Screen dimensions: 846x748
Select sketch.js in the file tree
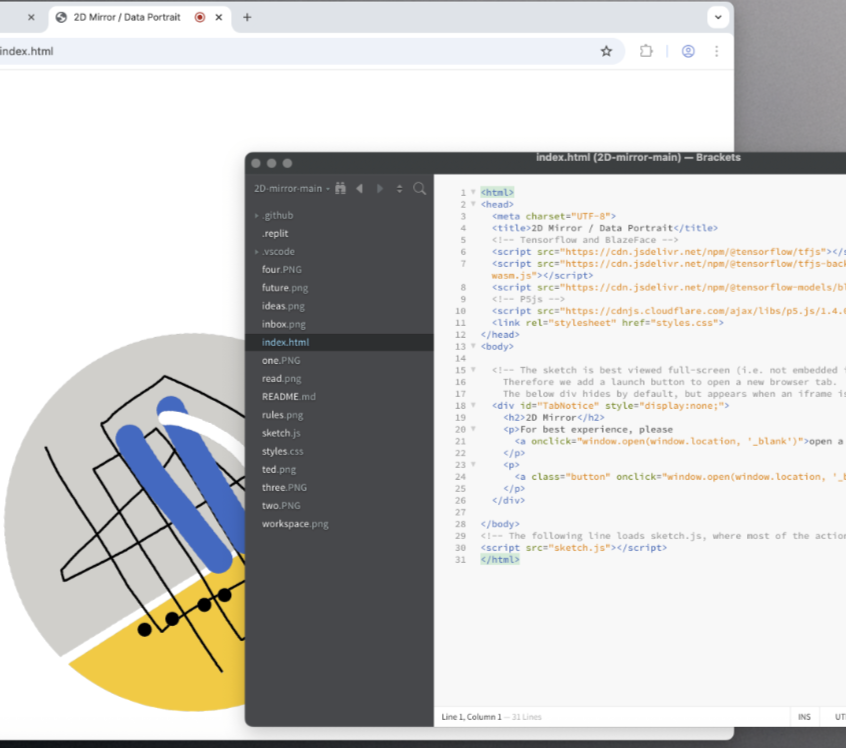[281, 433]
